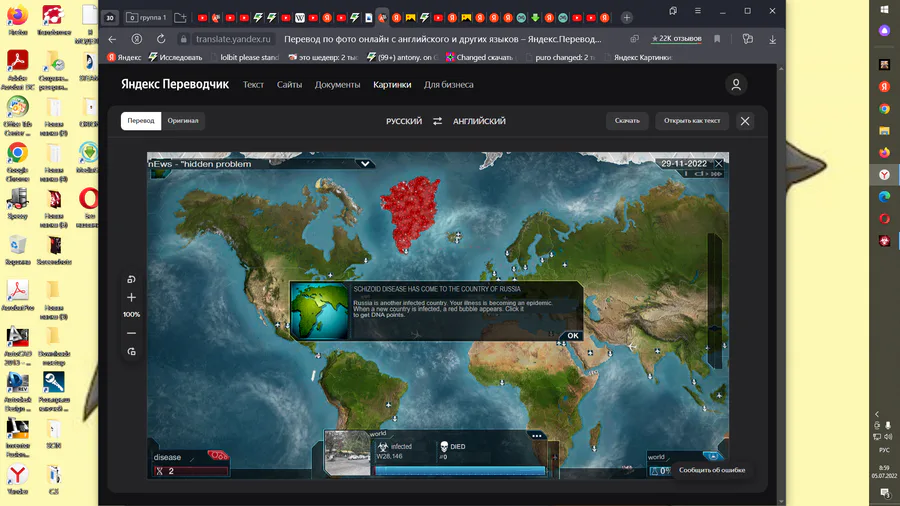This screenshot has width=900, height=506.
Task: Click OK in the game news popup
Action: click(573, 336)
